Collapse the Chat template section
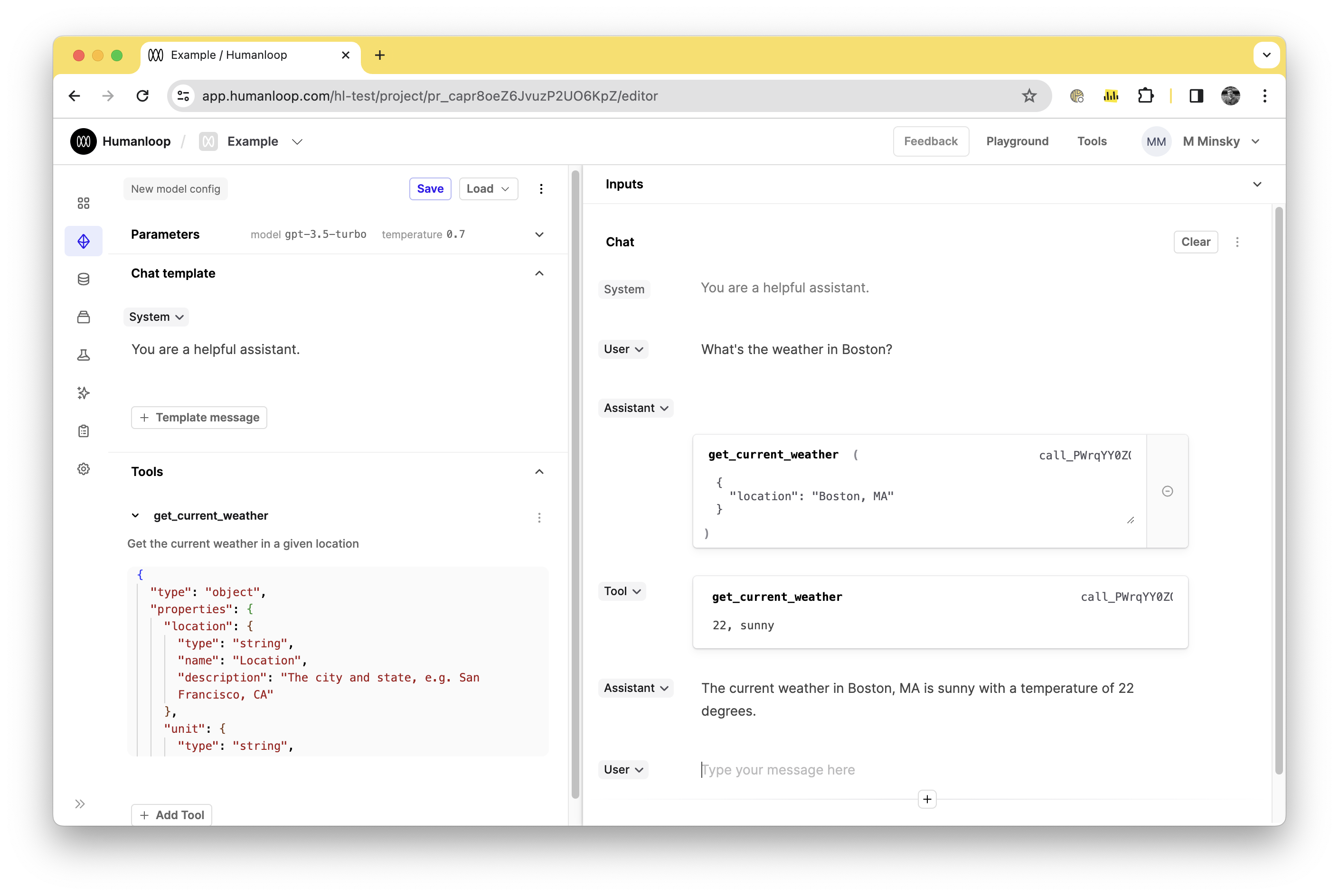 point(538,273)
